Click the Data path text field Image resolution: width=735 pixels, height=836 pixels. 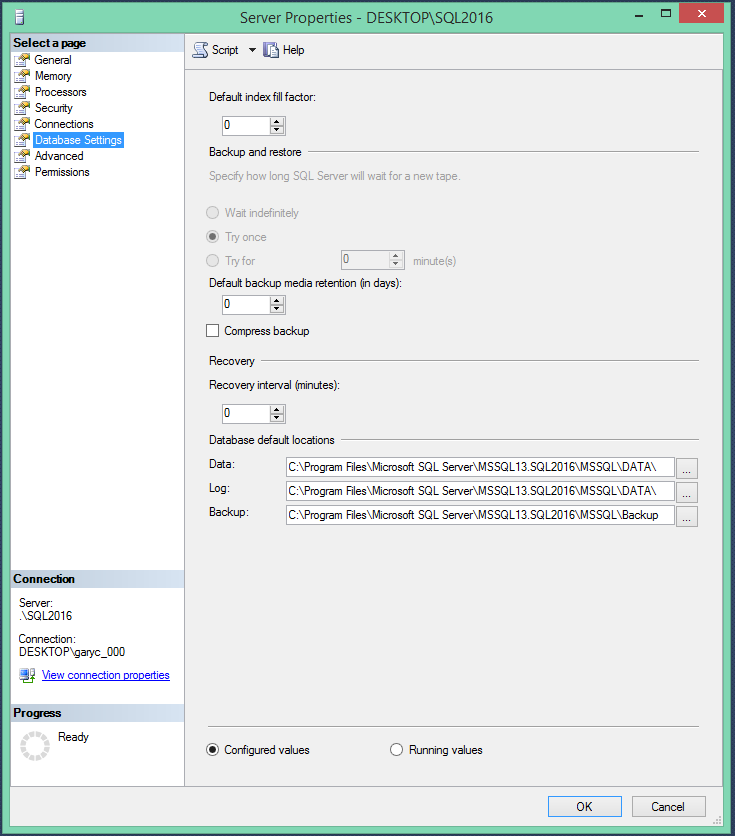coord(480,467)
